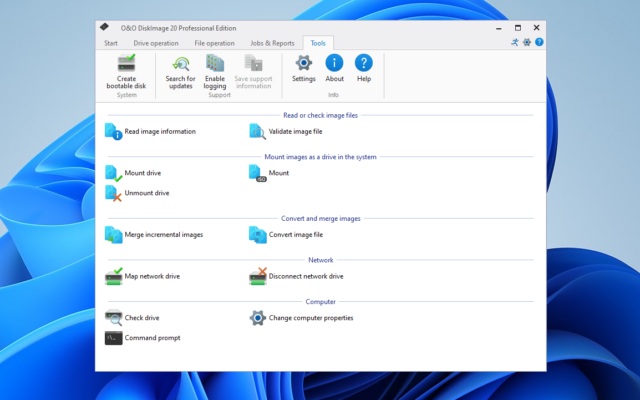Screen dimensions: 640x400
Task: Switch to the Drive operation tab
Action: (x=156, y=43)
